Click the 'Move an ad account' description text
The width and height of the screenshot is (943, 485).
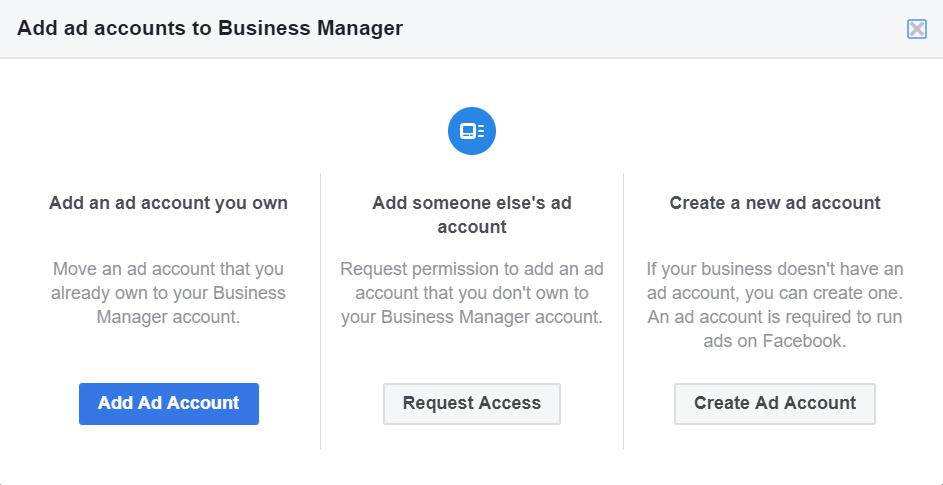click(x=168, y=293)
